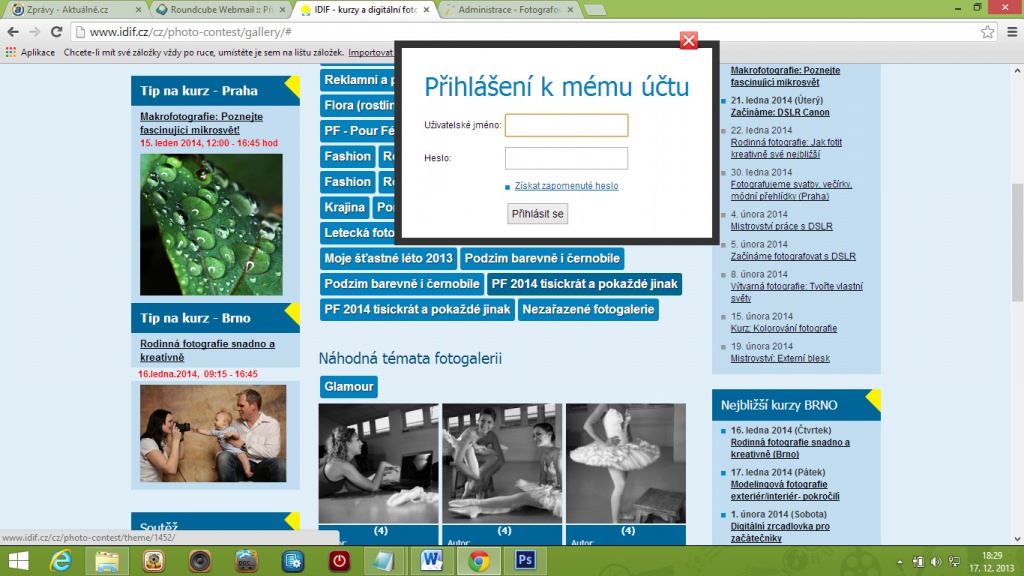Open the Digitální zrcadlovka pro začátečníky link
The height and width of the screenshot is (576, 1024).
(780, 532)
